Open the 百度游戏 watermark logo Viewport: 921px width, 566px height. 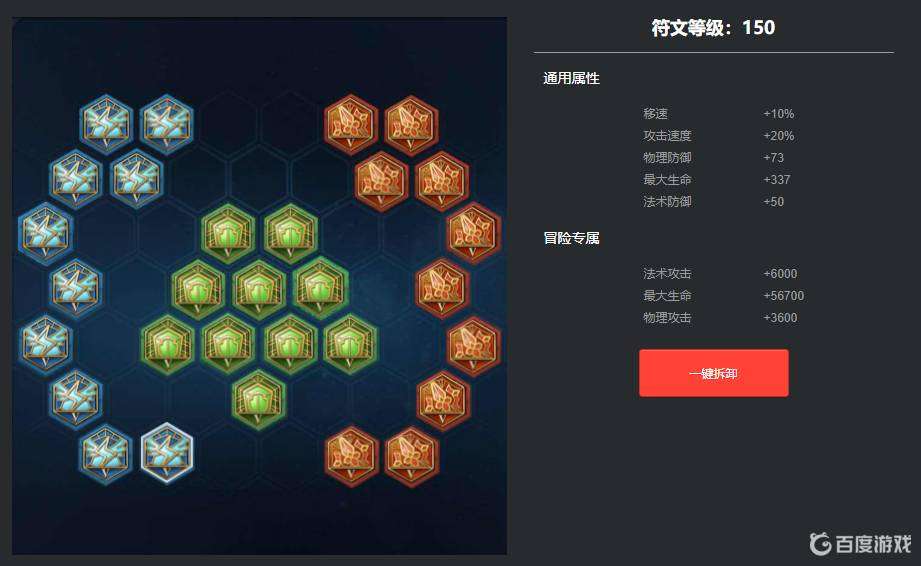point(859,543)
